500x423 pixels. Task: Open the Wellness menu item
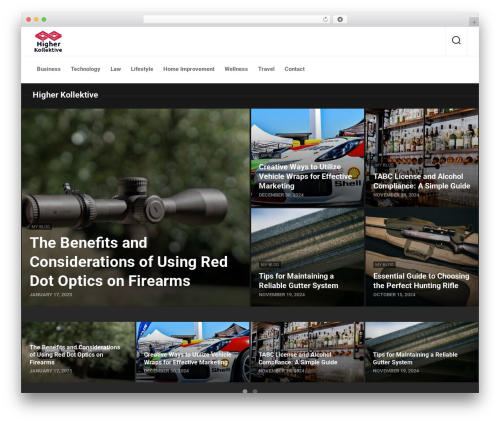tap(236, 69)
